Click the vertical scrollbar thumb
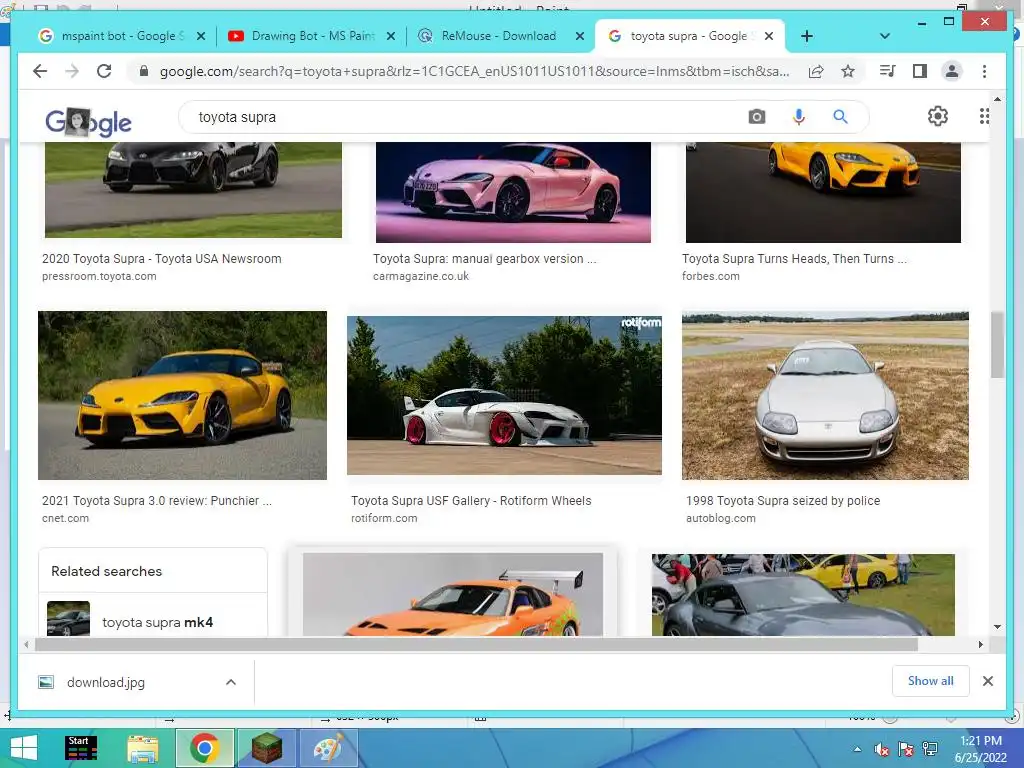The width and height of the screenshot is (1024, 768). tap(997, 345)
